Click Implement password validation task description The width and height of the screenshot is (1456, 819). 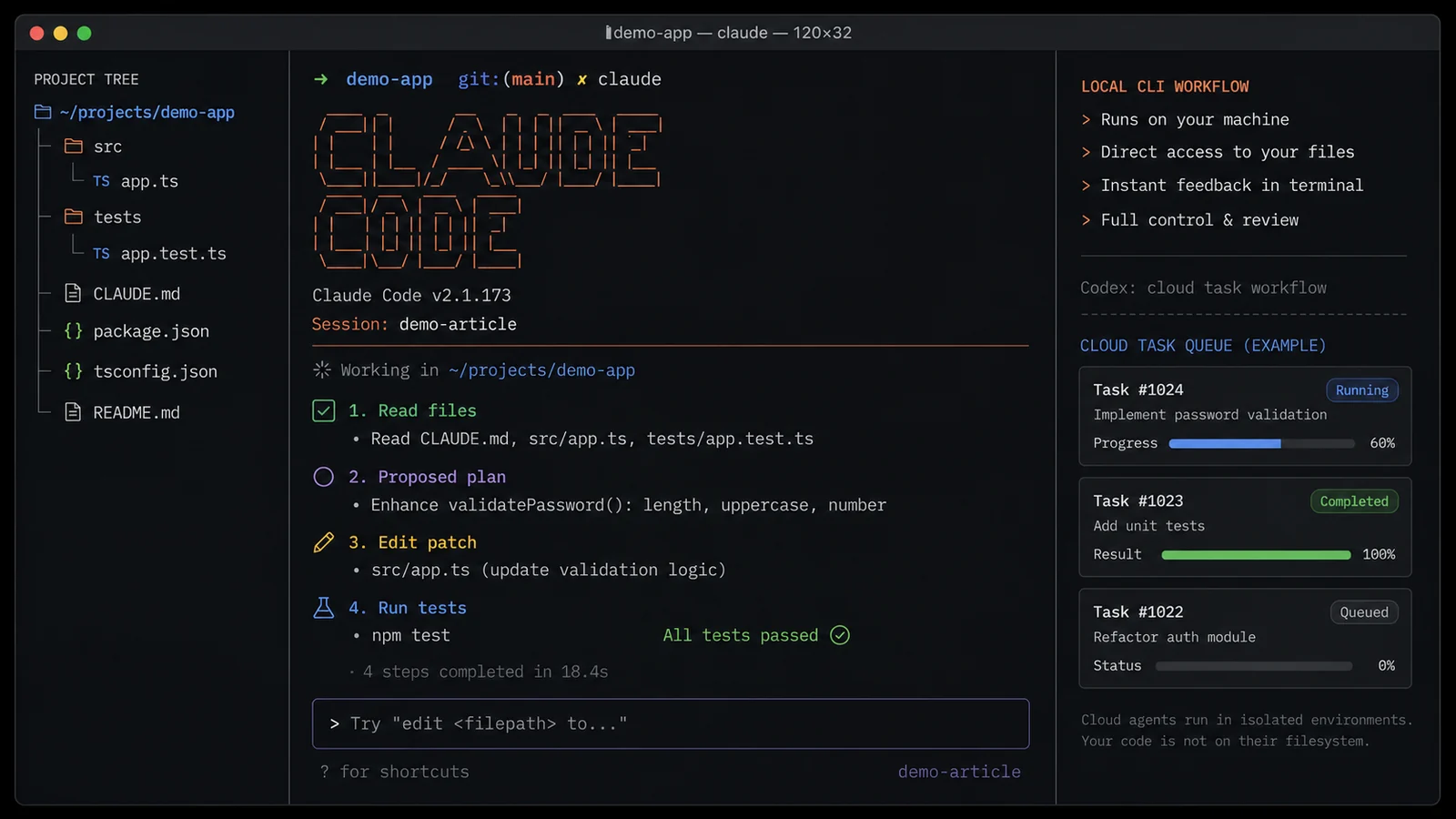(1210, 415)
